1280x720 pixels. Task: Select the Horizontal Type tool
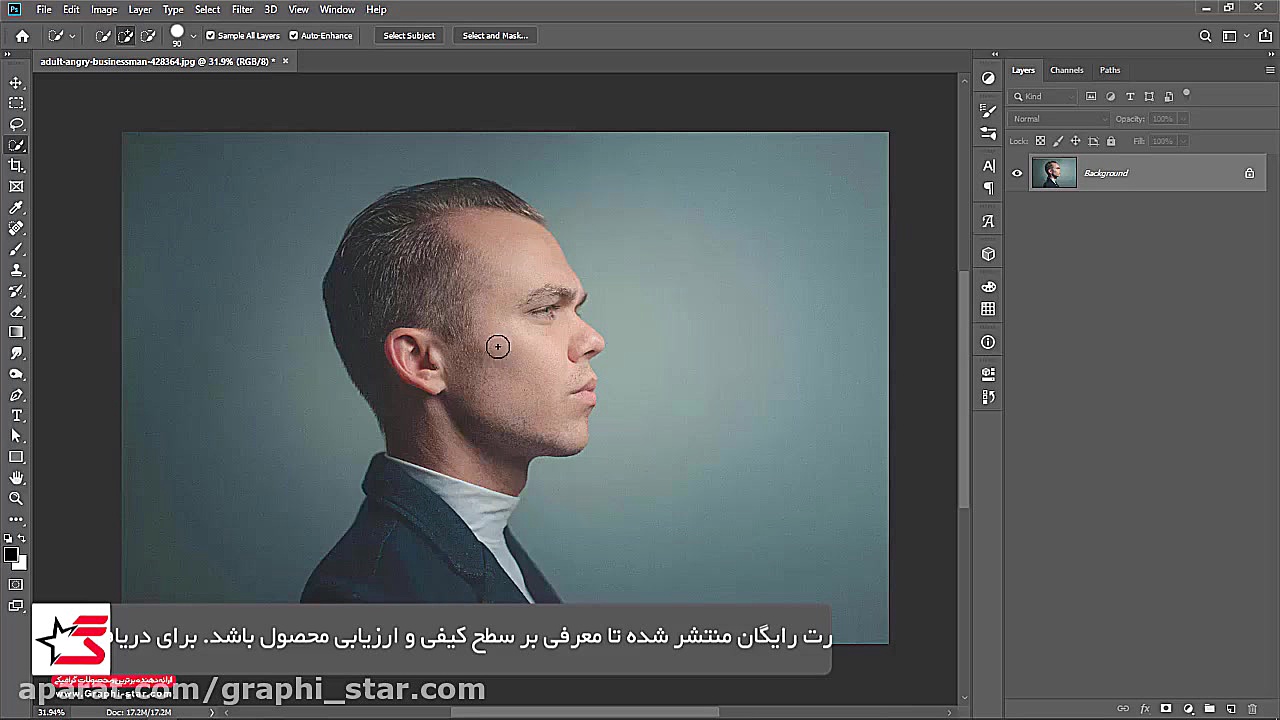point(16,415)
